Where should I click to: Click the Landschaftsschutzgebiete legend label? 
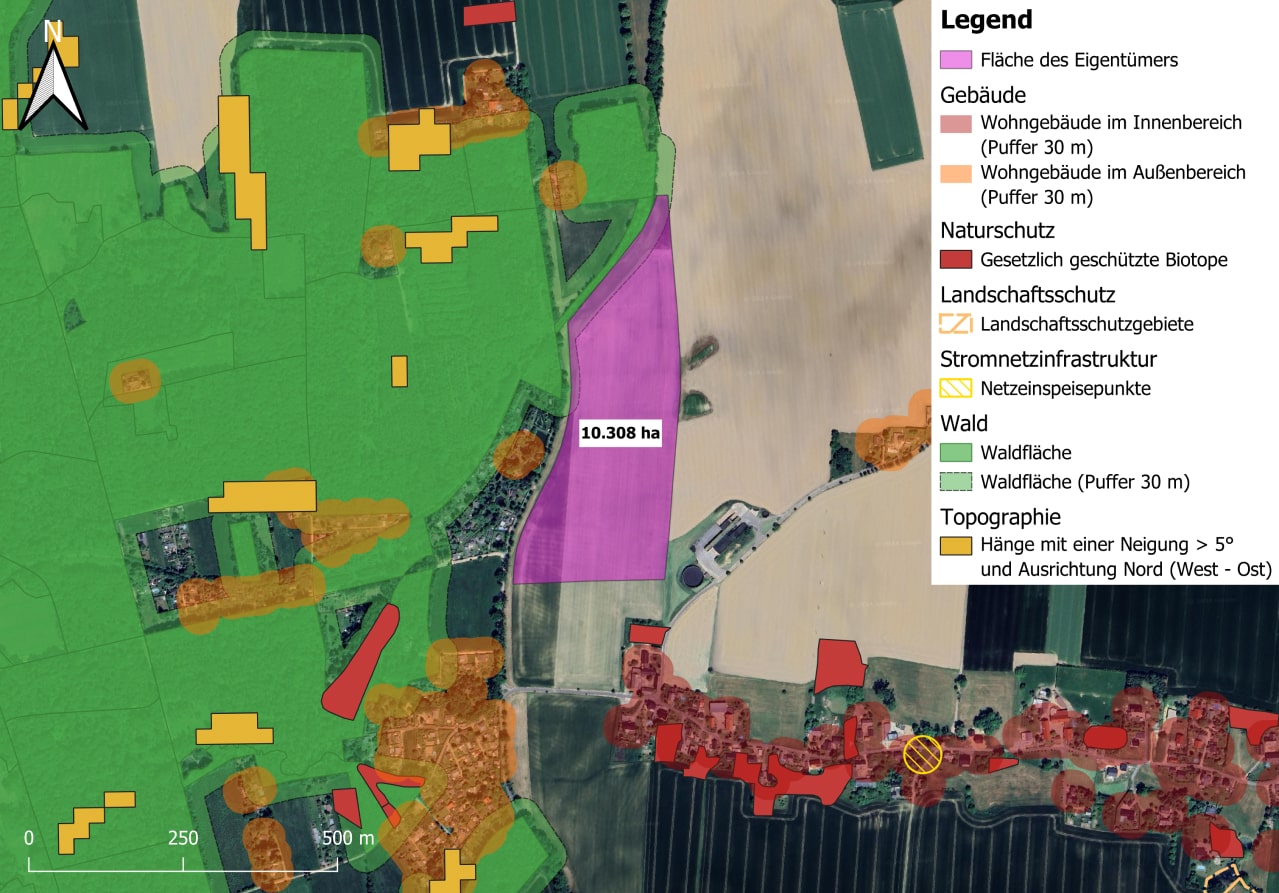point(1087,324)
